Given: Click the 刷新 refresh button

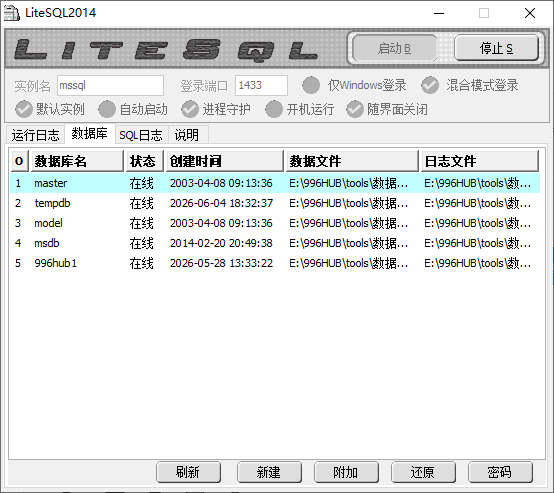Looking at the screenshot, I should point(189,472).
